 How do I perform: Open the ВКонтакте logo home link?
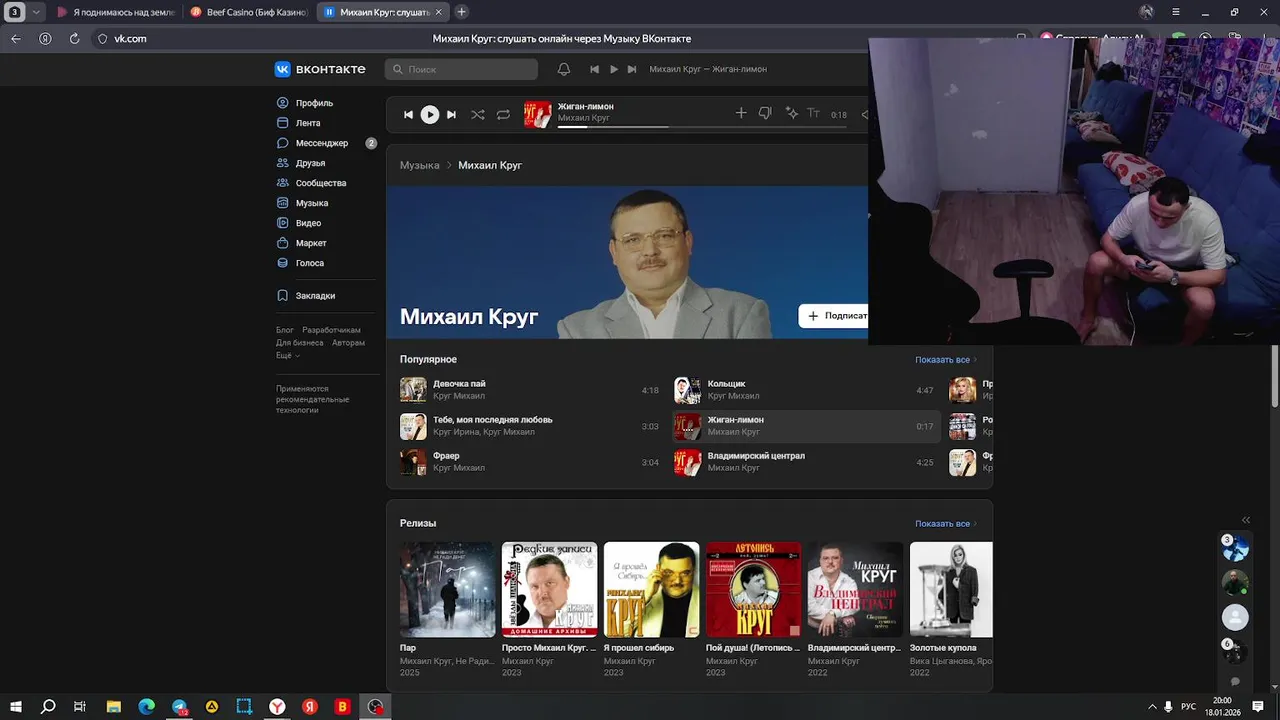(320, 69)
